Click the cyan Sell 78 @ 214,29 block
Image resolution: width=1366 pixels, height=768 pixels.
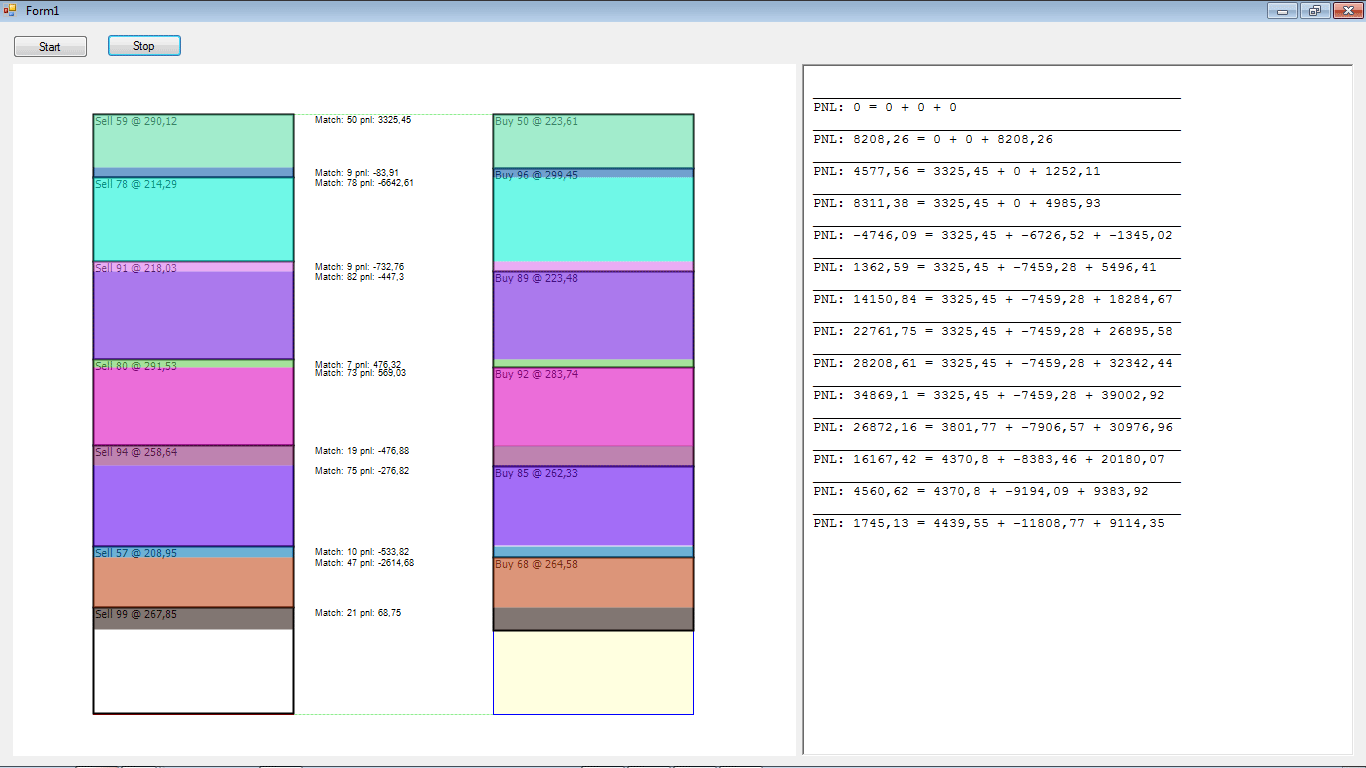[x=193, y=220]
